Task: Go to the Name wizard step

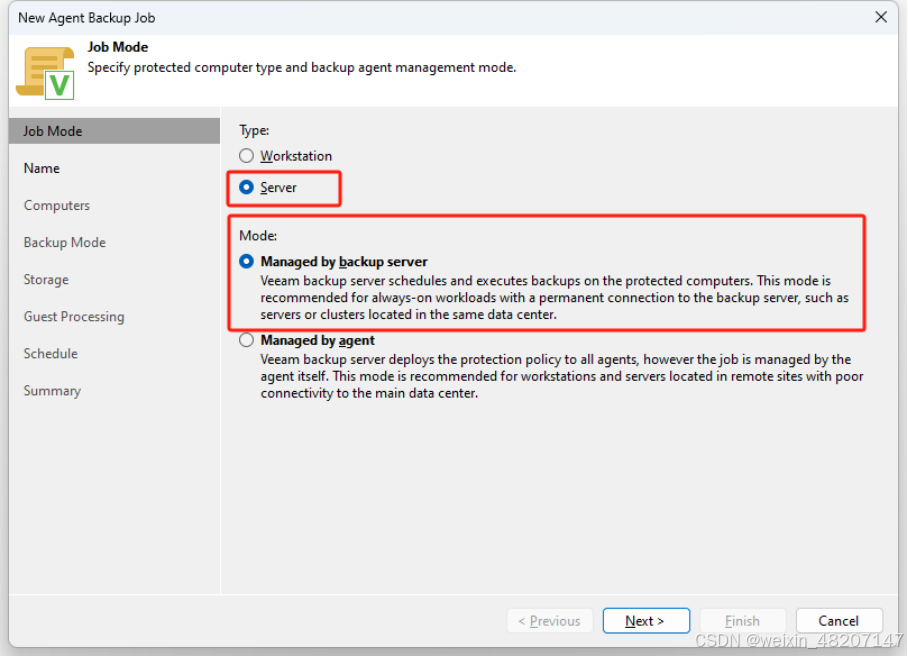Action: tap(42, 168)
